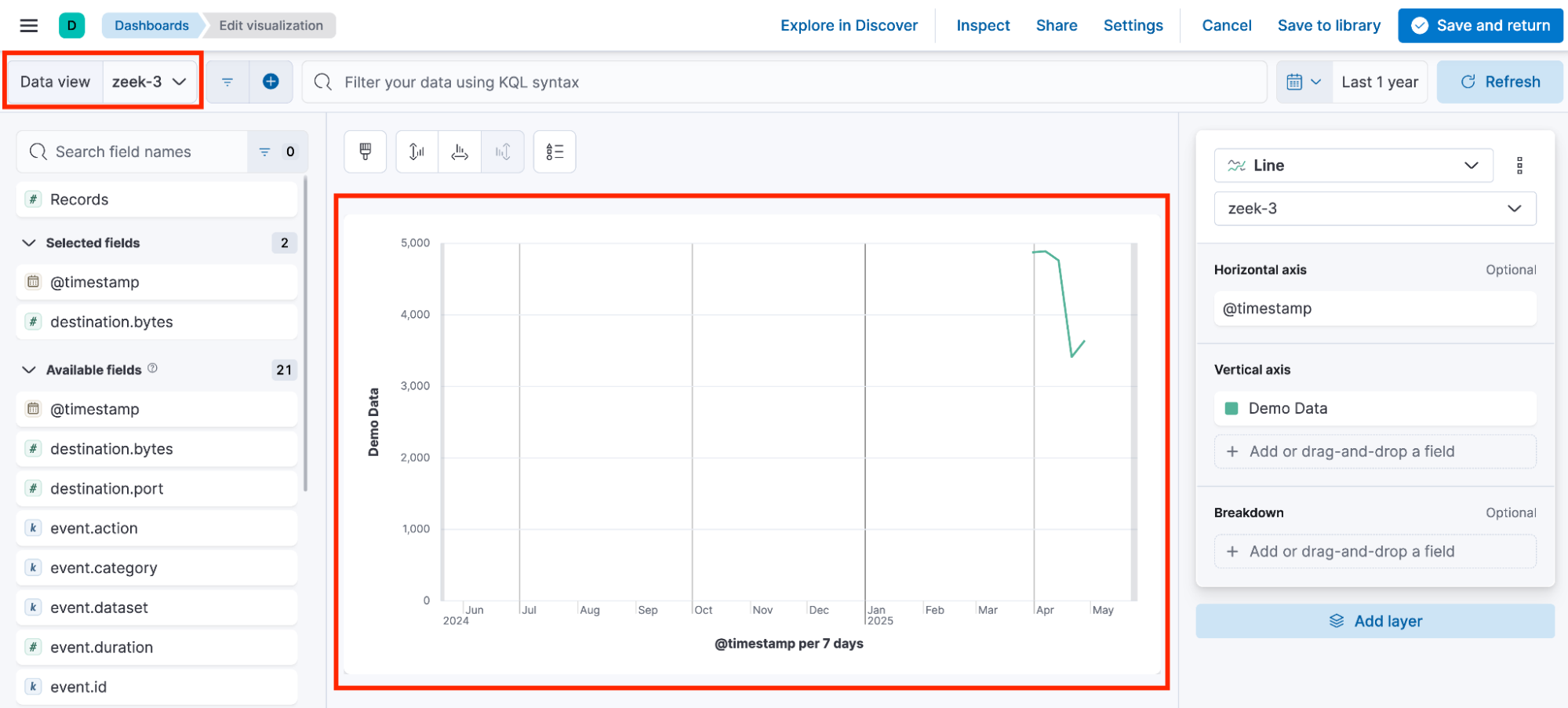
Task: Open bottom axis settings icon
Action: pyautogui.click(x=460, y=151)
